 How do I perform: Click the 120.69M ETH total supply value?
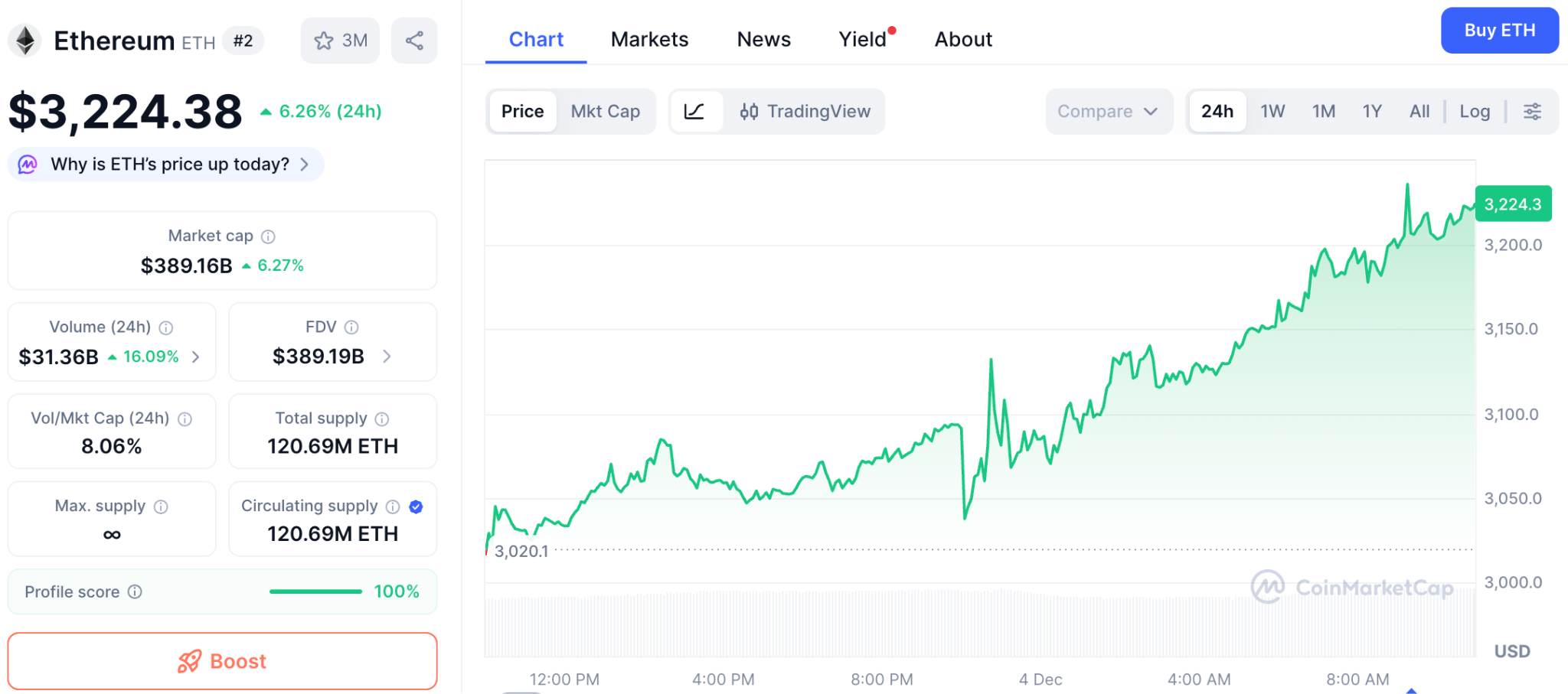tap(332, 446)
